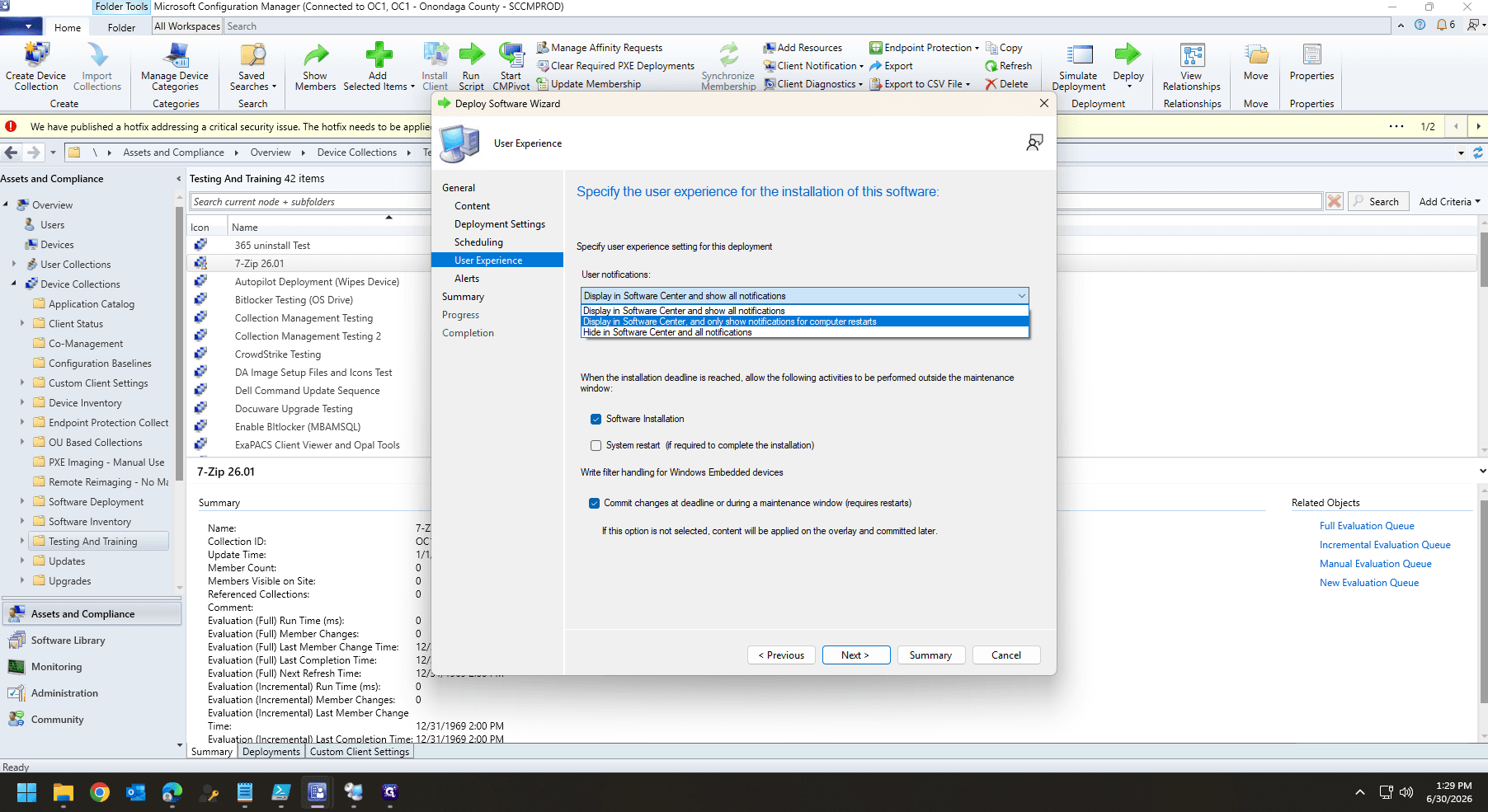Toggle Commit changes at deadline checkbox

pyautogui.click(x=594, y=503)
